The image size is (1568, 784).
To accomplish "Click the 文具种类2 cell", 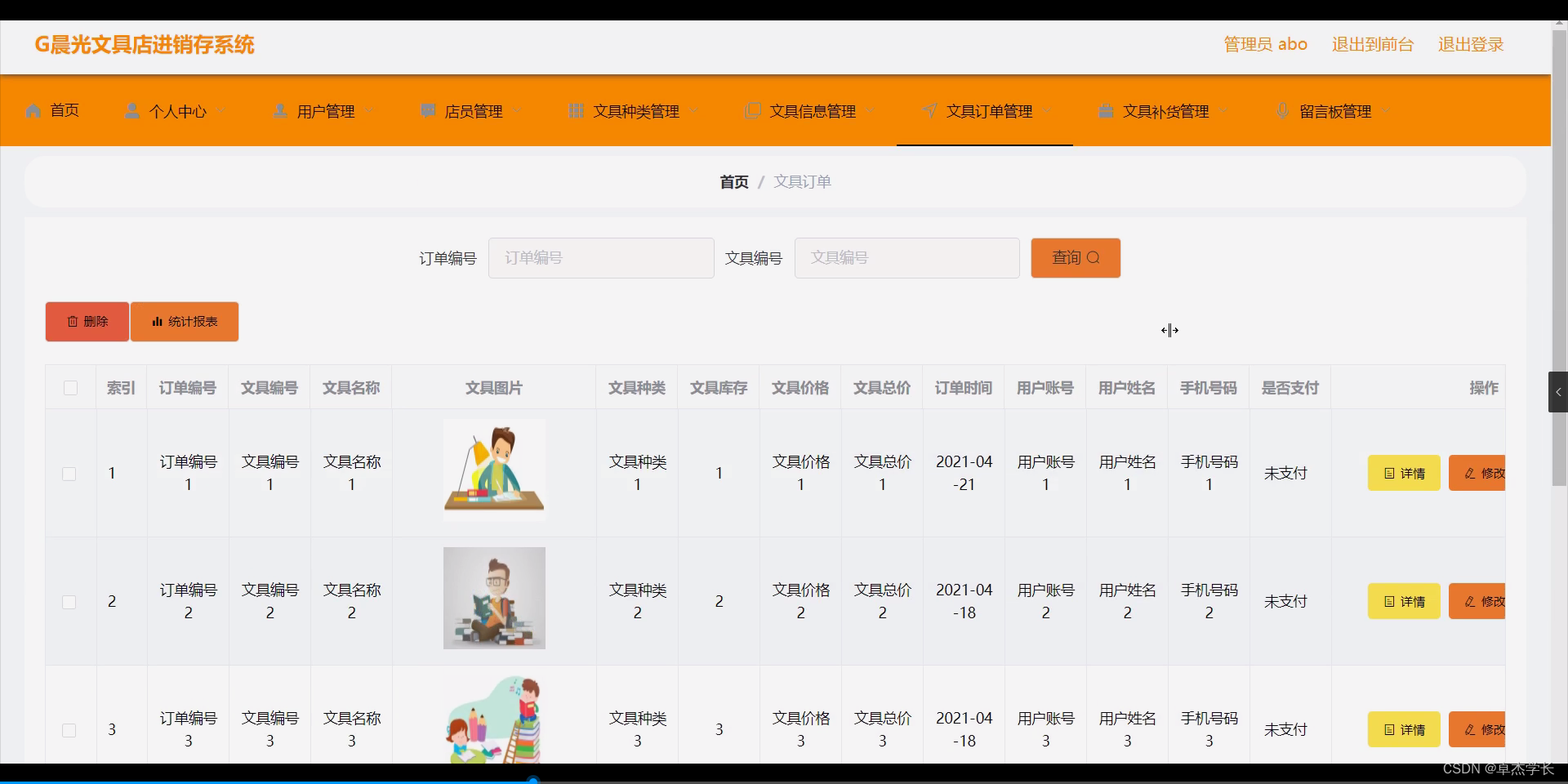I will [637, 601].
